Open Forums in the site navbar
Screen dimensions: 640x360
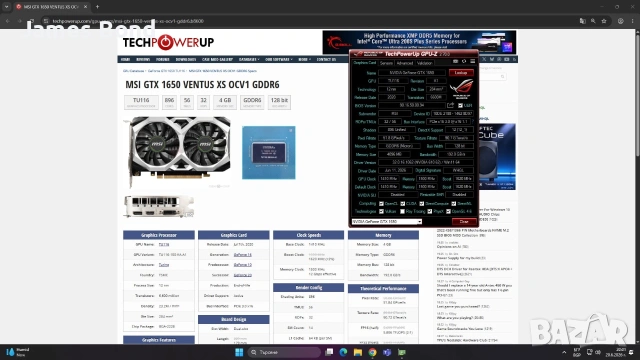pyautogui.click(x=162, y=60)
